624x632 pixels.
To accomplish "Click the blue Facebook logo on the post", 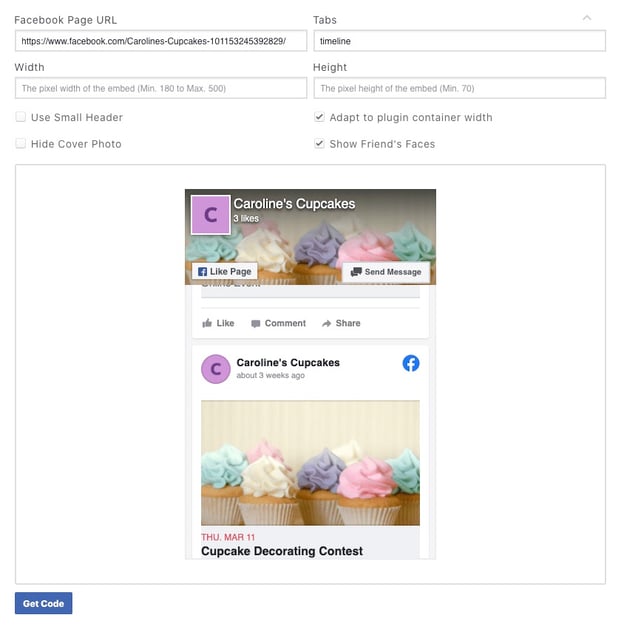I will pos(410,363).
